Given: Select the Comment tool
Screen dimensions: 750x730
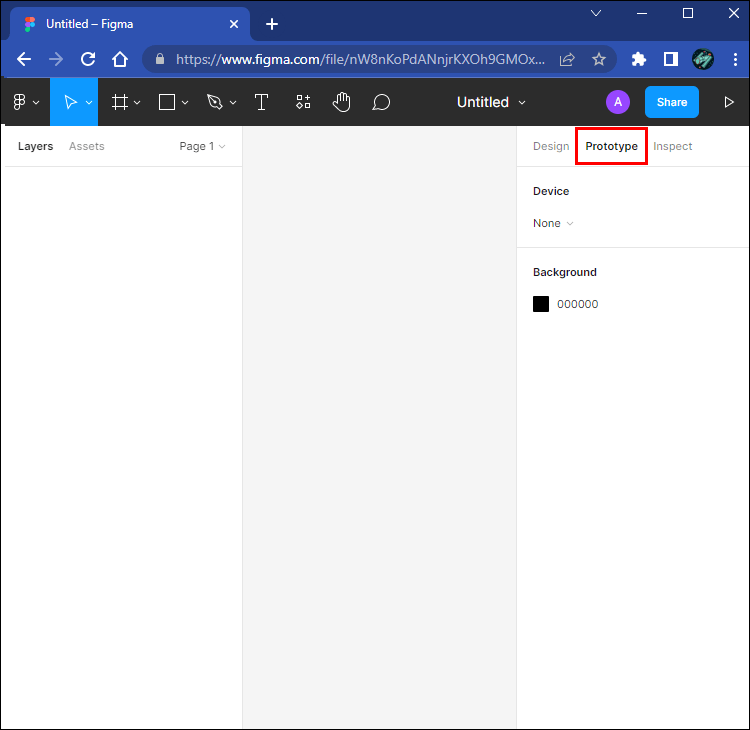Looking at the screenshot, I should [381, 102].
